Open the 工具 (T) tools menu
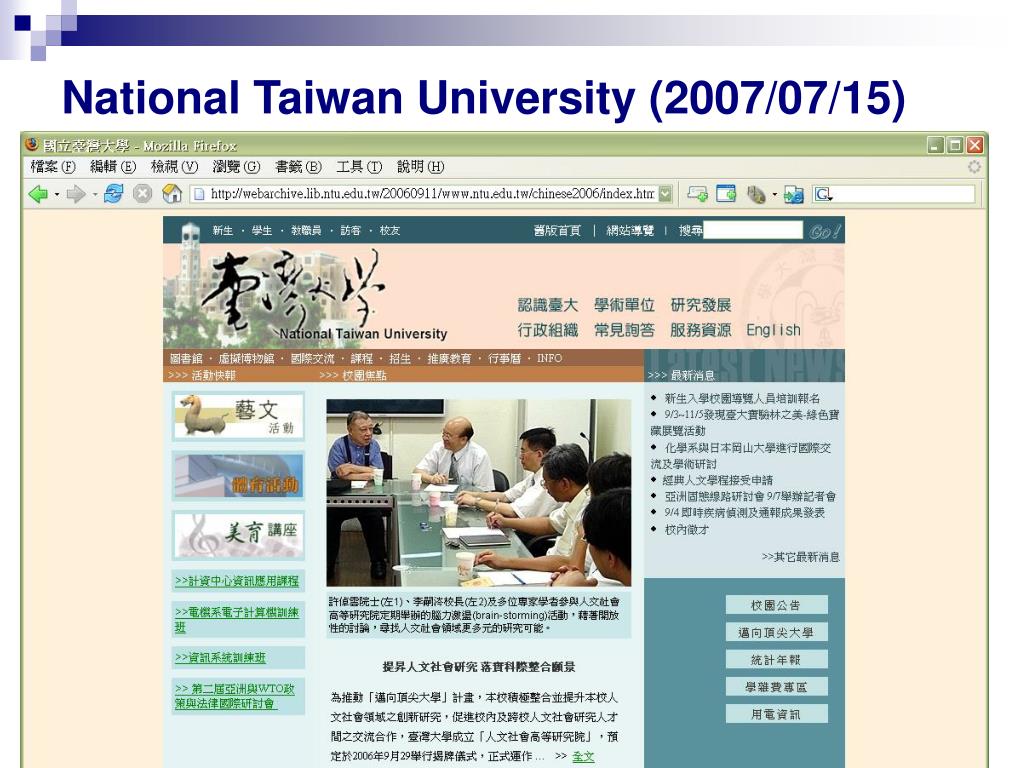The height and width of the screenshot is (768, 1024). pyautogui.click(x=359, y=167)
